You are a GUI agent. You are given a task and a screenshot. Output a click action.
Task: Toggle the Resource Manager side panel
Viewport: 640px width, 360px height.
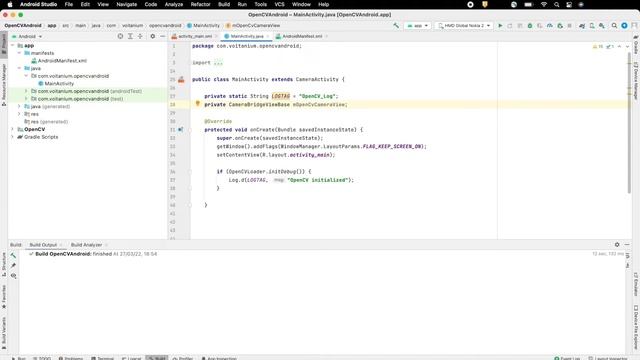4,85
